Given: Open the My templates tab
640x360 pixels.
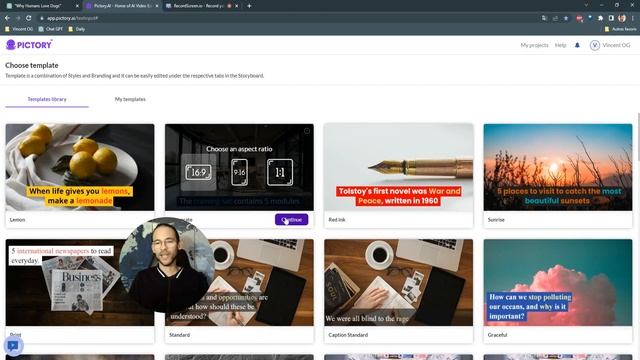Looking at the screenshot, I should pyautogui.click(x=130, y=99).
